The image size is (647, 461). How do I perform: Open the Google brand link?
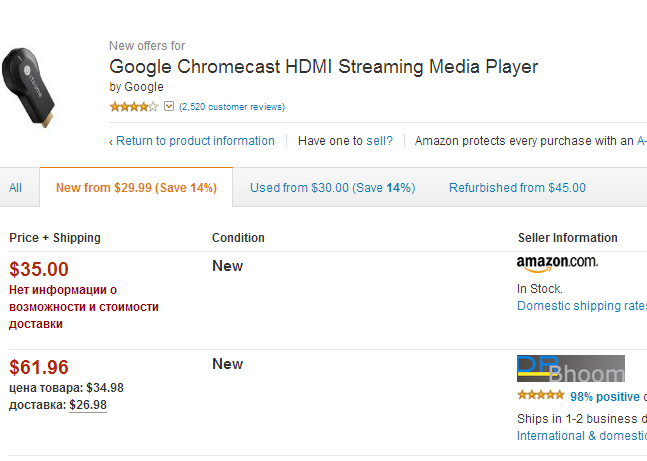coord(144,87)
